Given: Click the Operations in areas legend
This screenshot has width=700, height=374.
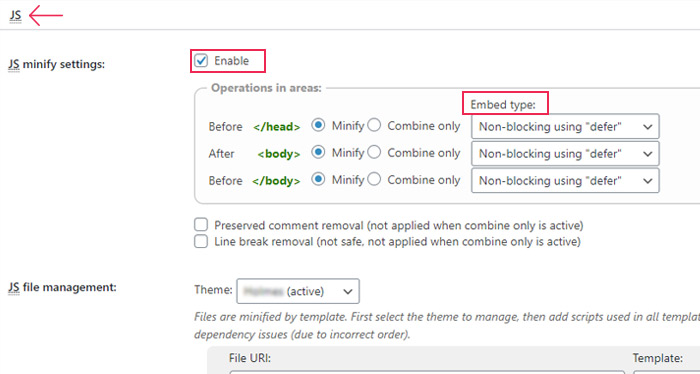Looking at the screenshot, I should tap(266, 88).
